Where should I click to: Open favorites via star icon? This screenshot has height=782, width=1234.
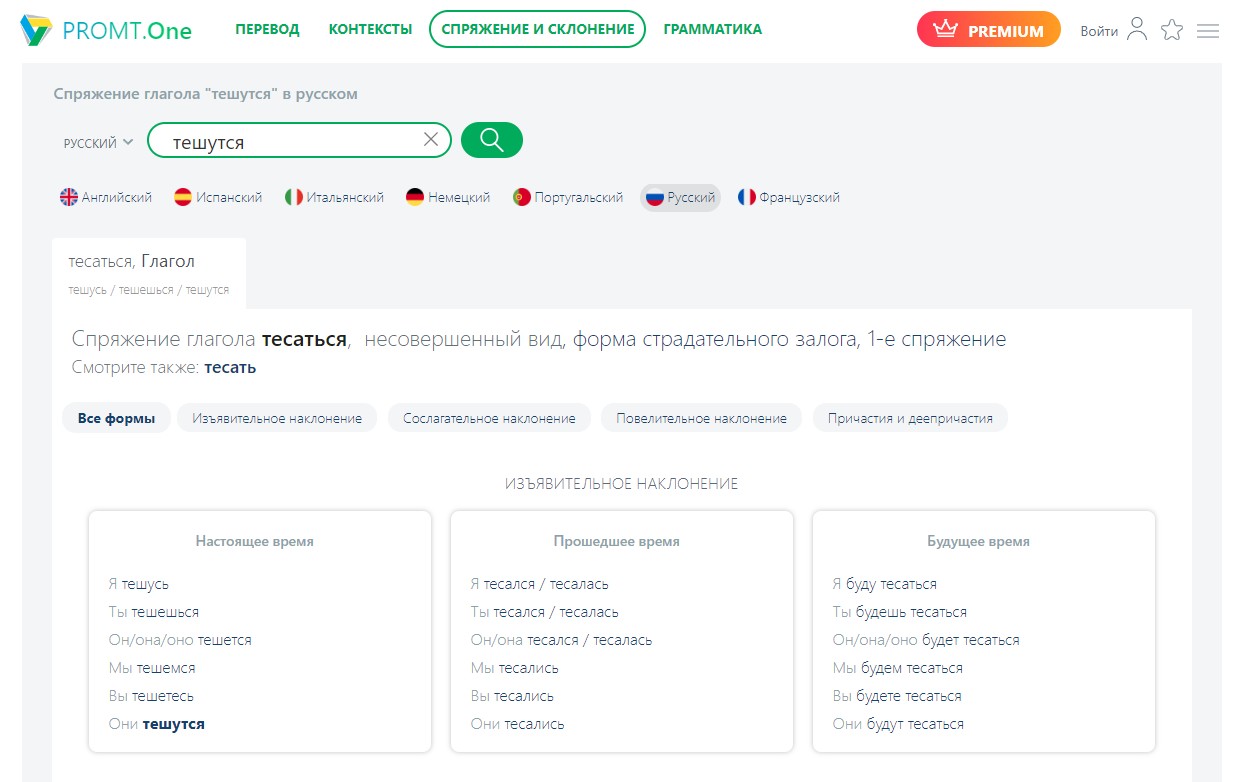[x=1172, y=30]
